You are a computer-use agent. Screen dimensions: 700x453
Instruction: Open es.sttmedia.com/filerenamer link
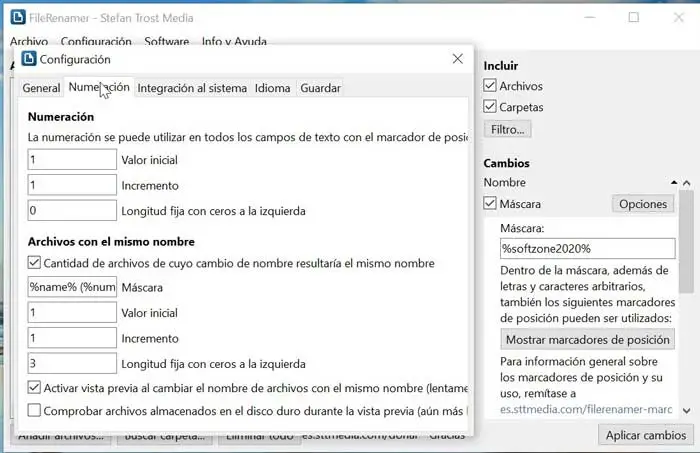[x=586, y=409]
